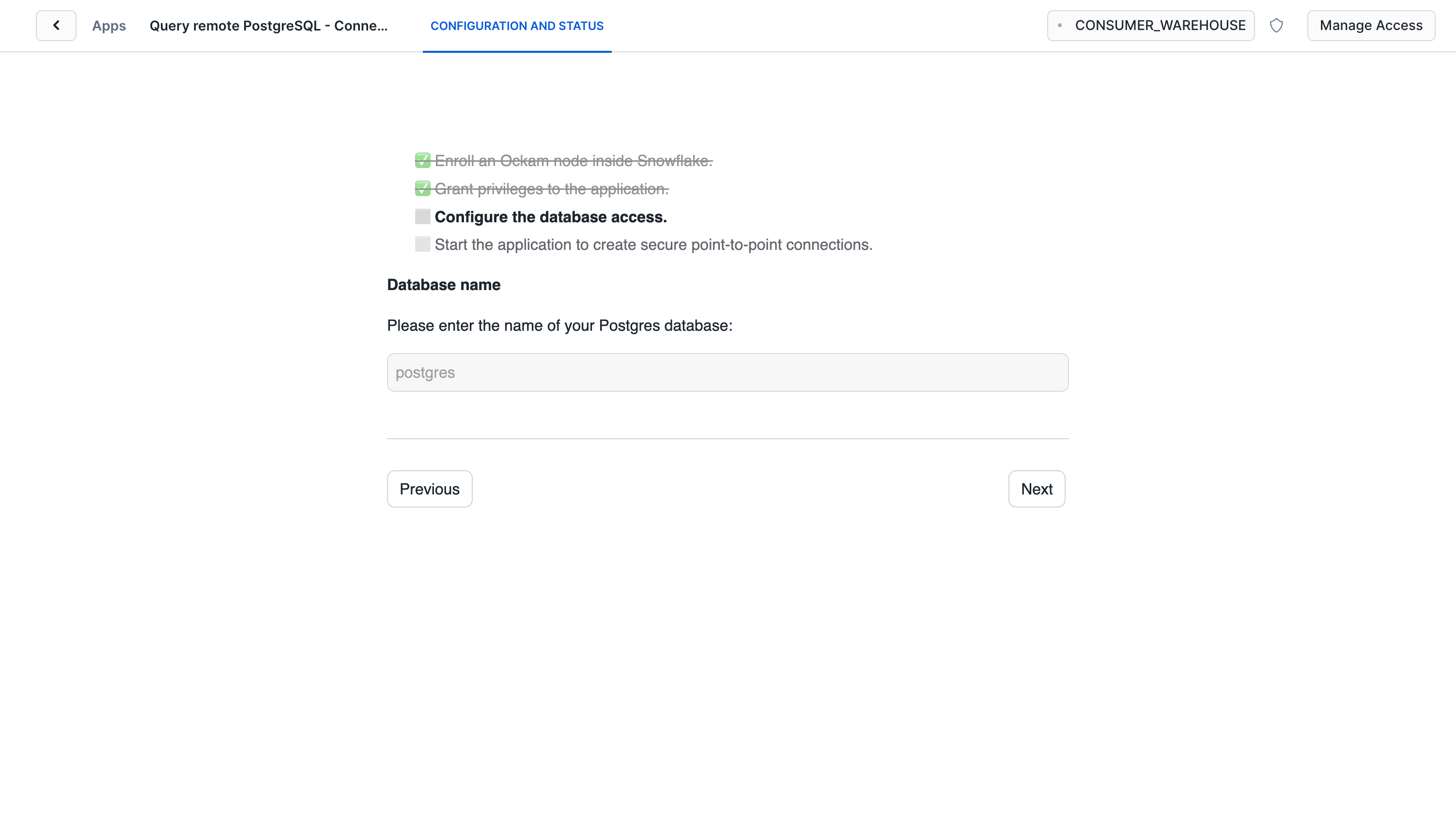The image size is (1456, 832).
Task: Go to the Previous step
Action: 429,489
